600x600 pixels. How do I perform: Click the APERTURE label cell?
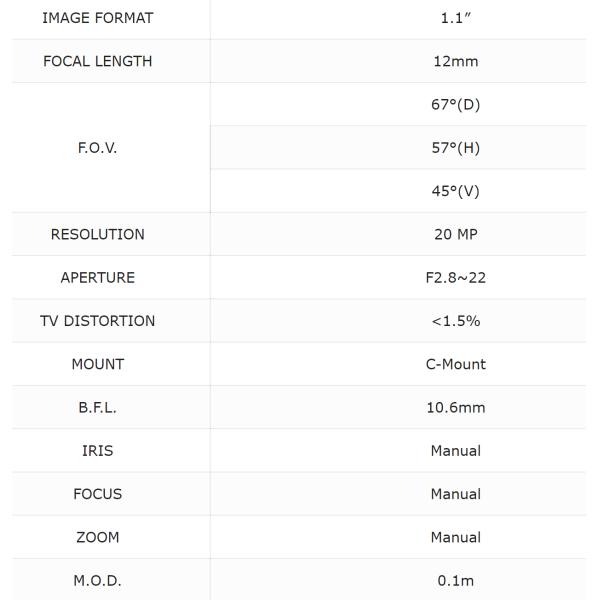tap(98, 277)
